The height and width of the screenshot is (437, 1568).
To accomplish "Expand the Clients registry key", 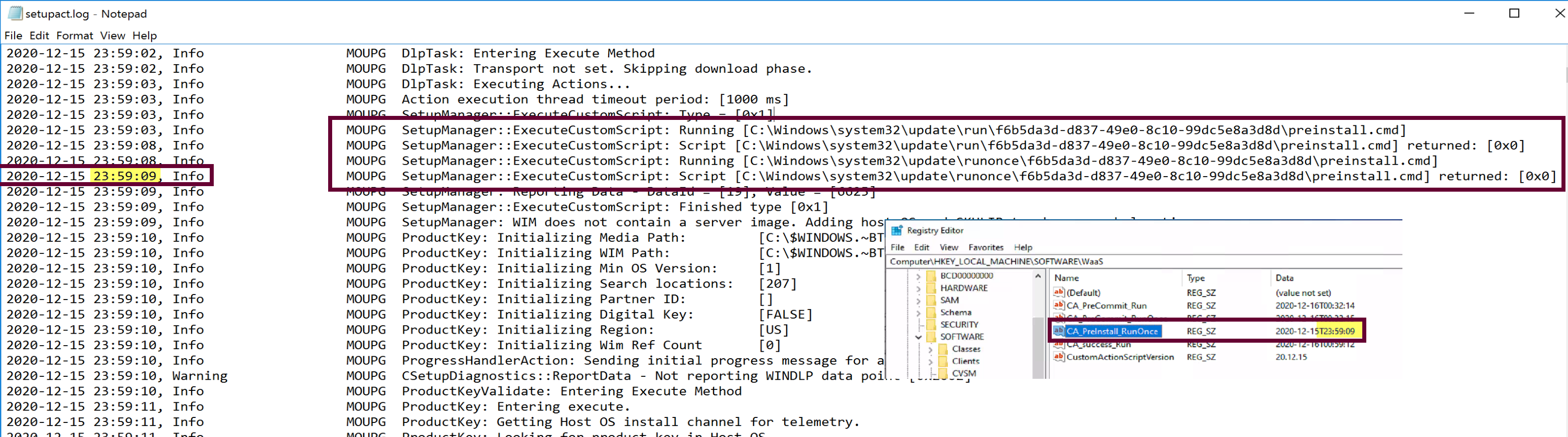I will (930, 362).
